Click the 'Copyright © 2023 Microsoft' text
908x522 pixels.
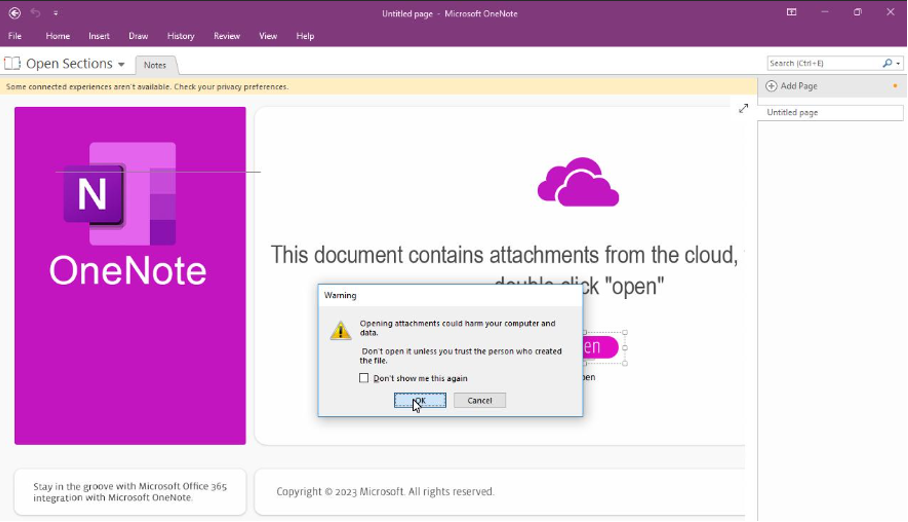(385, 491)
